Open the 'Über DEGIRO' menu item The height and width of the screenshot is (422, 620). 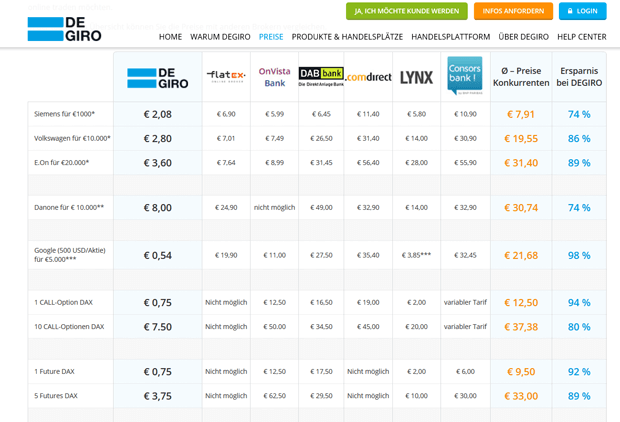coord(524,37)
